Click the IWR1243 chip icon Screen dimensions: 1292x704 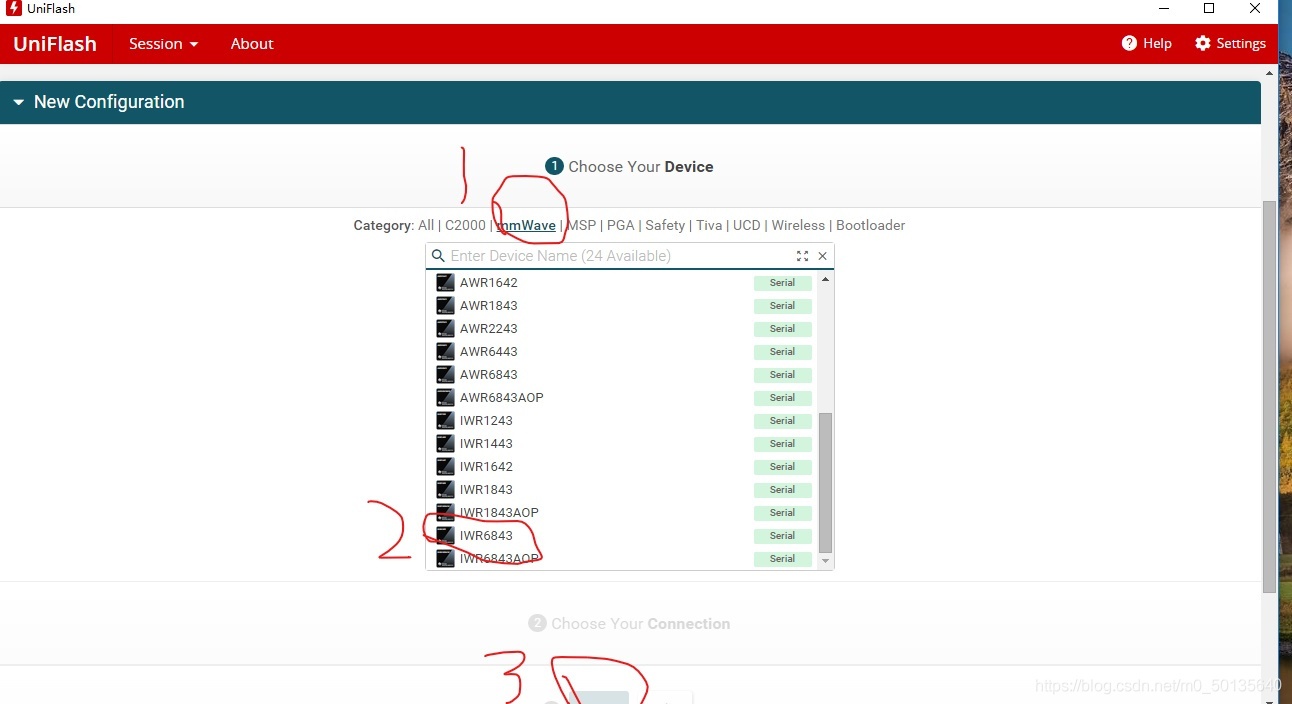coord(445,421)
